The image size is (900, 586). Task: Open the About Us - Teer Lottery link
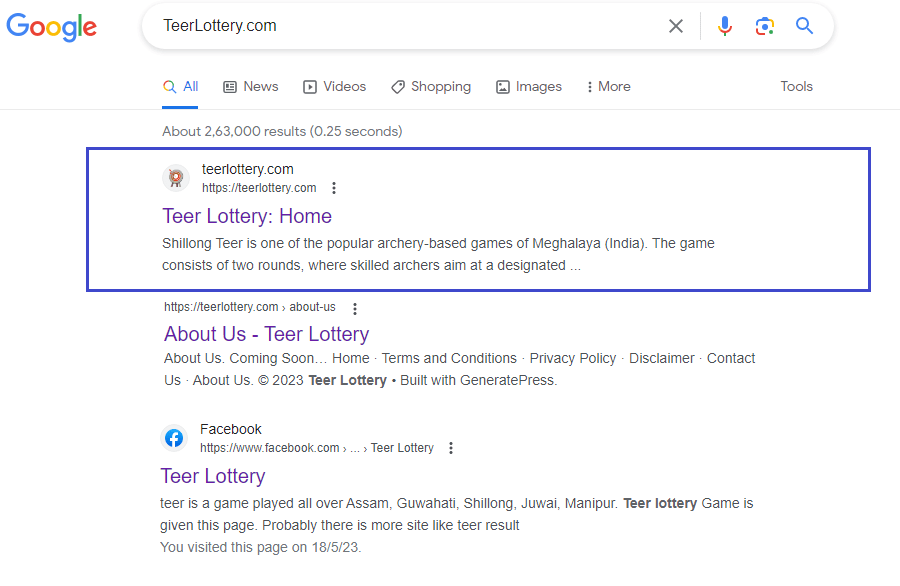tap(266, 334)
